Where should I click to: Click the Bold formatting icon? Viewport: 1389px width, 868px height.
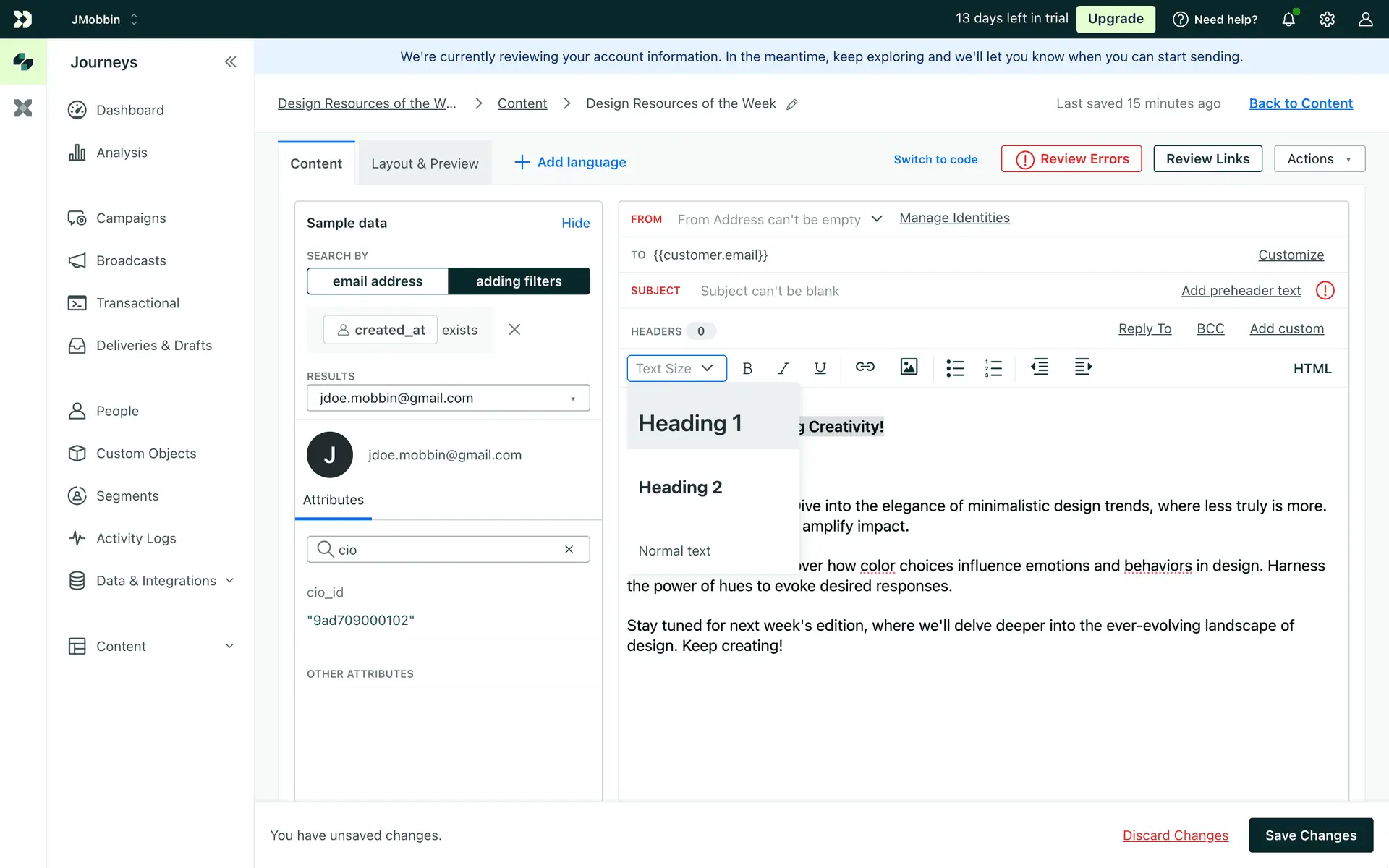747,368
